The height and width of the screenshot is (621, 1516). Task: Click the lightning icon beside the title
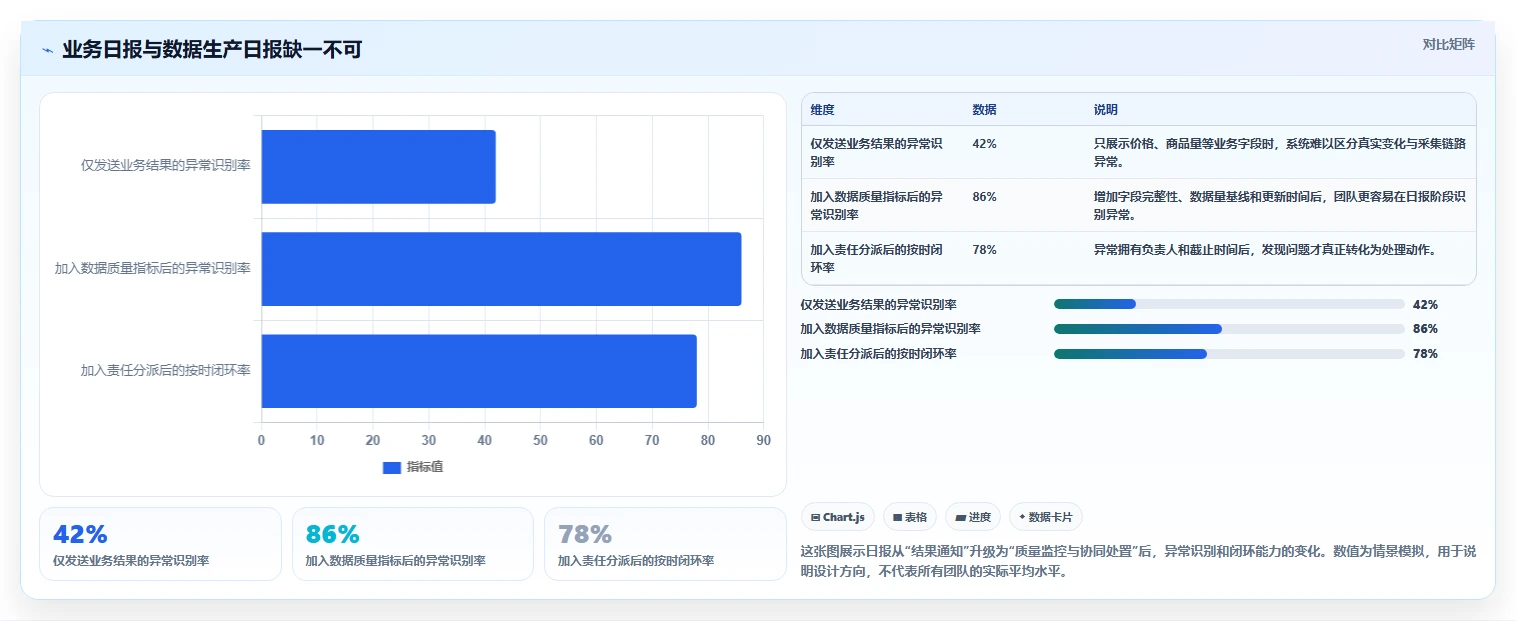[47, 50]
